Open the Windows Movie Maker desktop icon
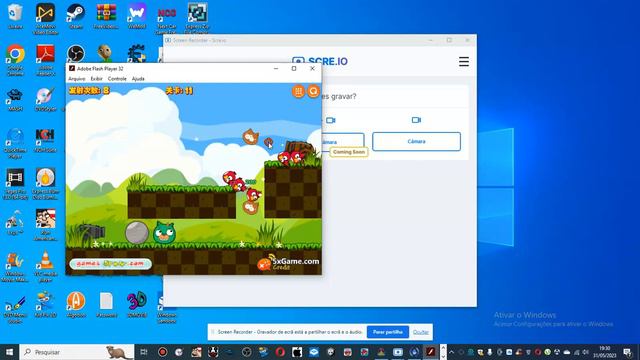The width and height of the screenshot is (640, 360). click(x=15, y=267)
